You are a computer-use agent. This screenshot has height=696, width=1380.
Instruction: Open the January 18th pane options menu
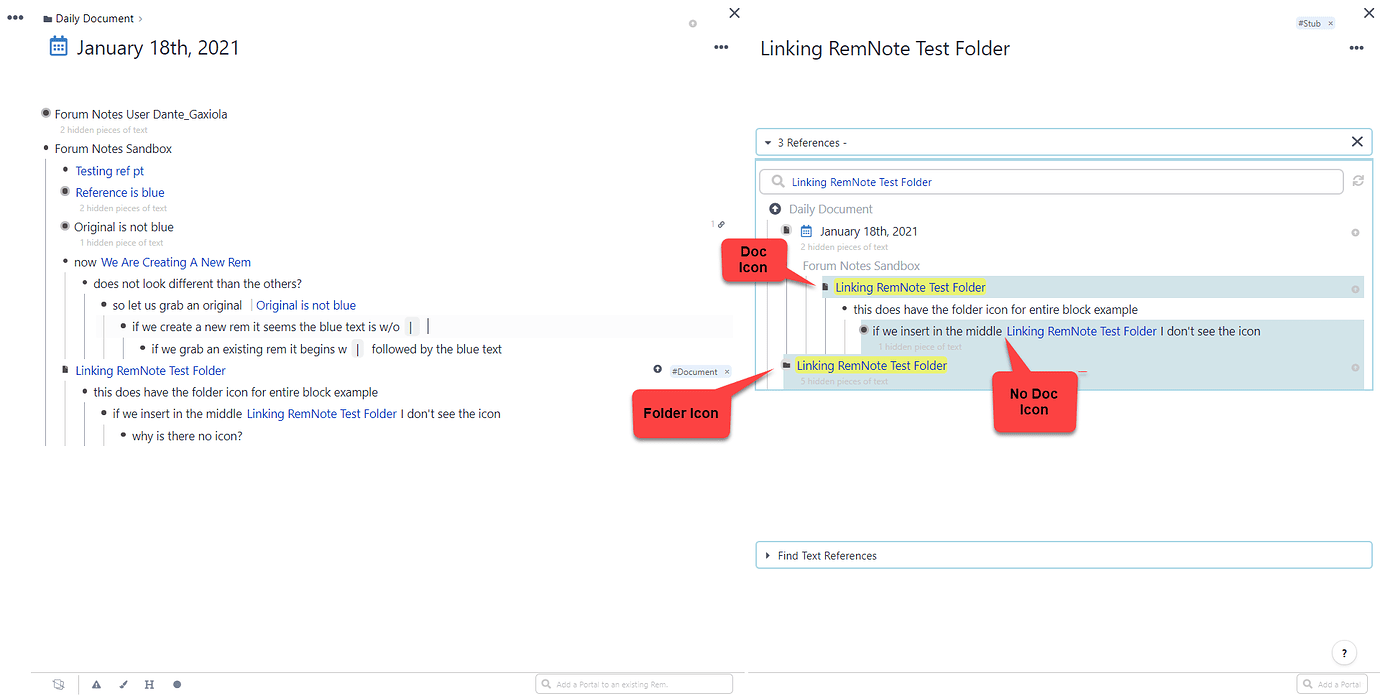(721, 47)
